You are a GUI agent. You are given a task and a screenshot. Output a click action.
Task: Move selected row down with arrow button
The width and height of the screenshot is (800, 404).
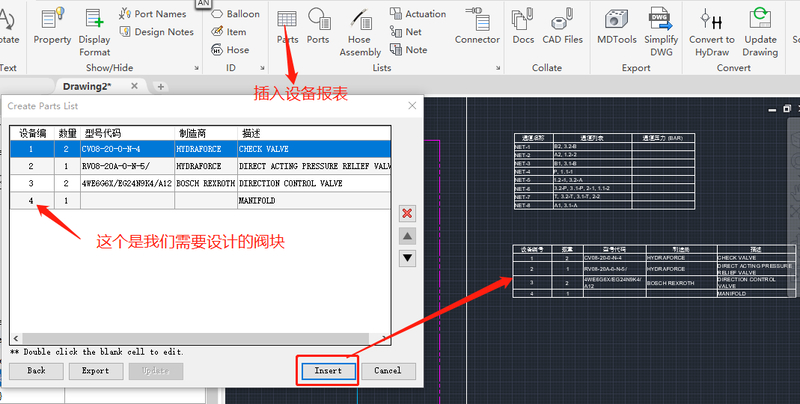tap(407, 258)
